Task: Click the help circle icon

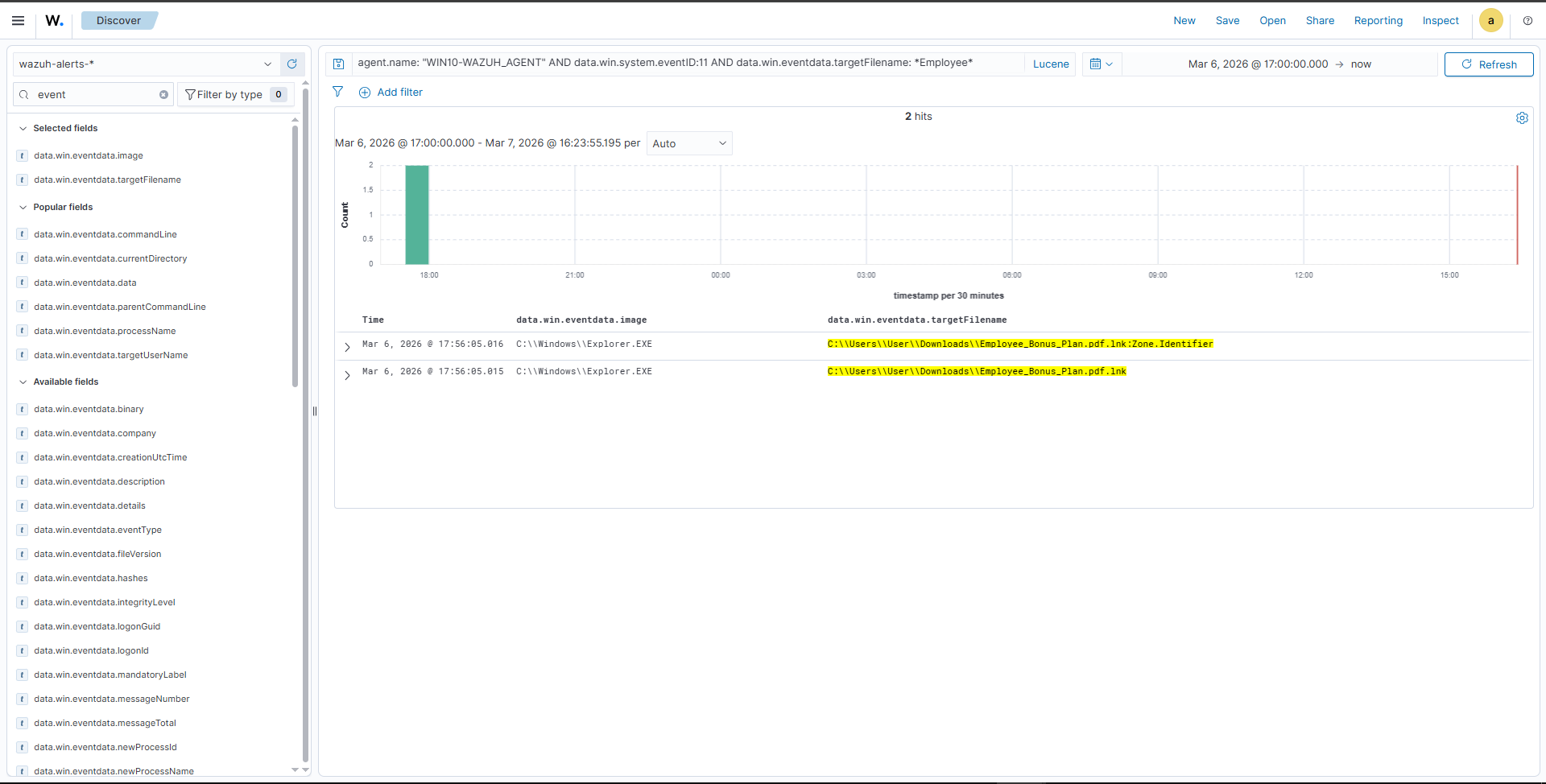Action: pyautogui.click(x=1527, y=21)
